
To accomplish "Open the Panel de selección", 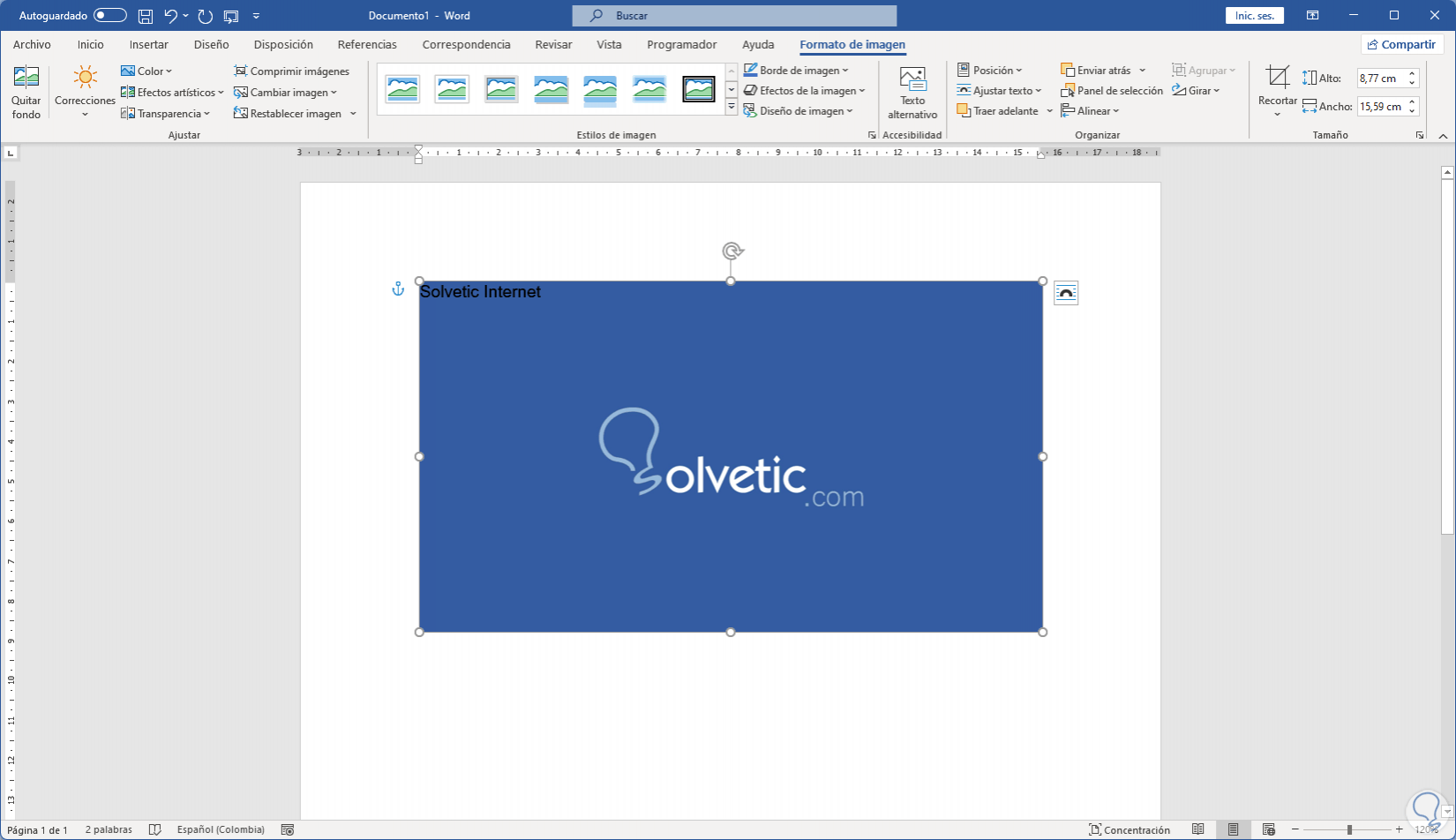I will click(x=1112, y=91).
